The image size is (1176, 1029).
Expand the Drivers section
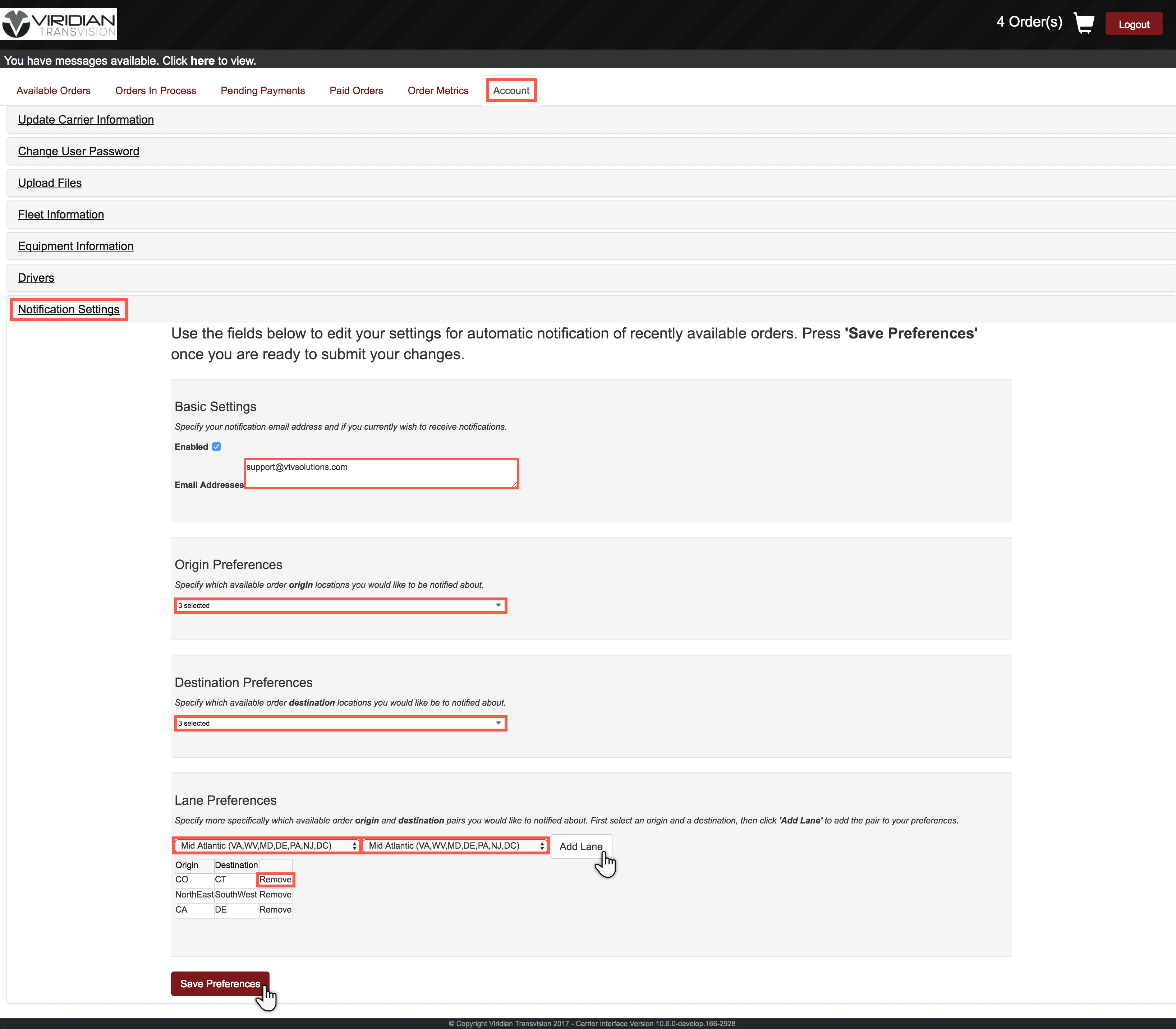tap(36, 278)
